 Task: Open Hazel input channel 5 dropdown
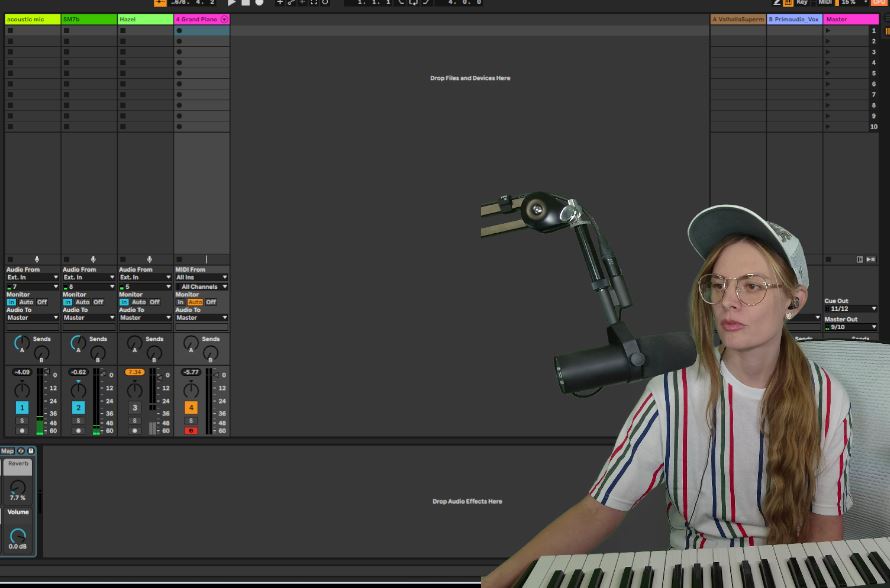(145, 287)
